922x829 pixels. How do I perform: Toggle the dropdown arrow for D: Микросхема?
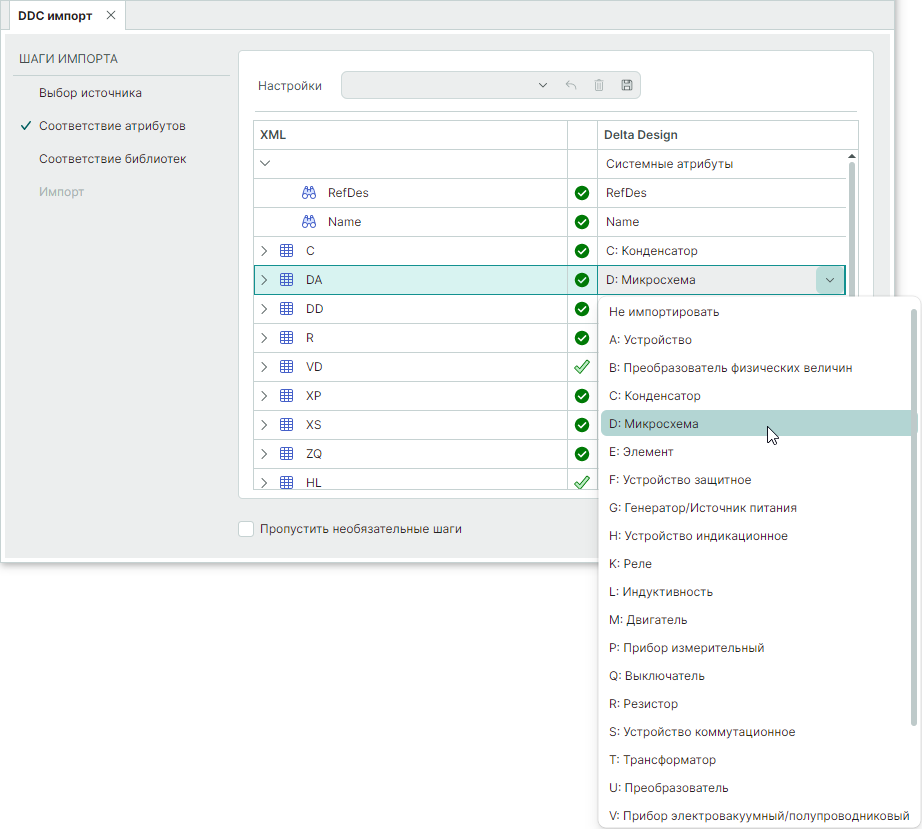coord(830,280)
